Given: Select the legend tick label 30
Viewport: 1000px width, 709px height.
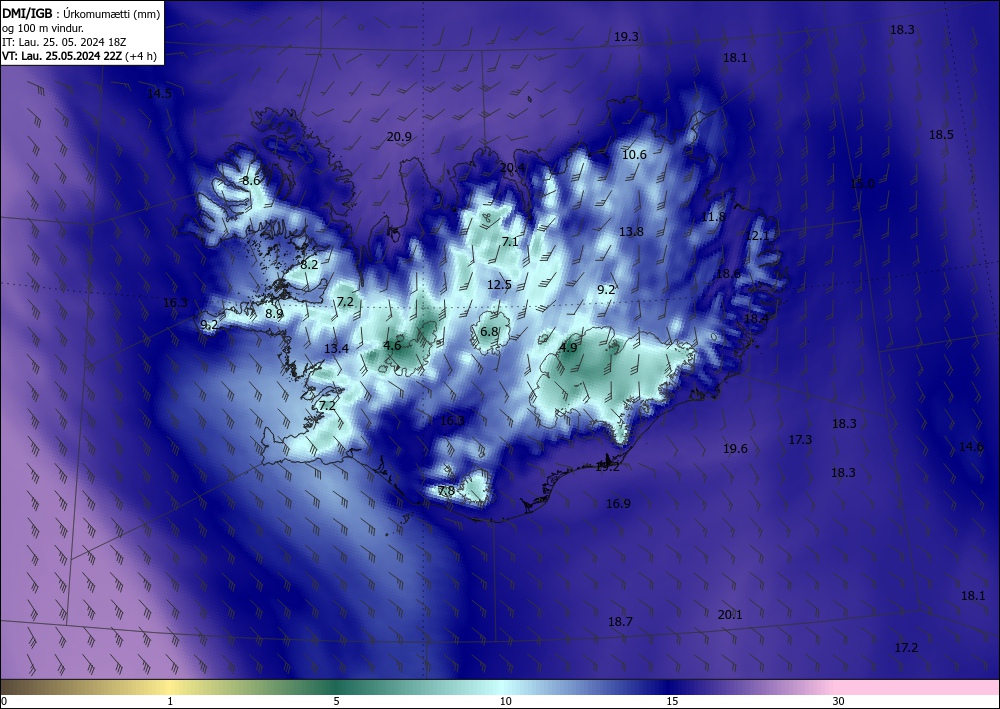Looking at the screenshot, I should point(838,701).
